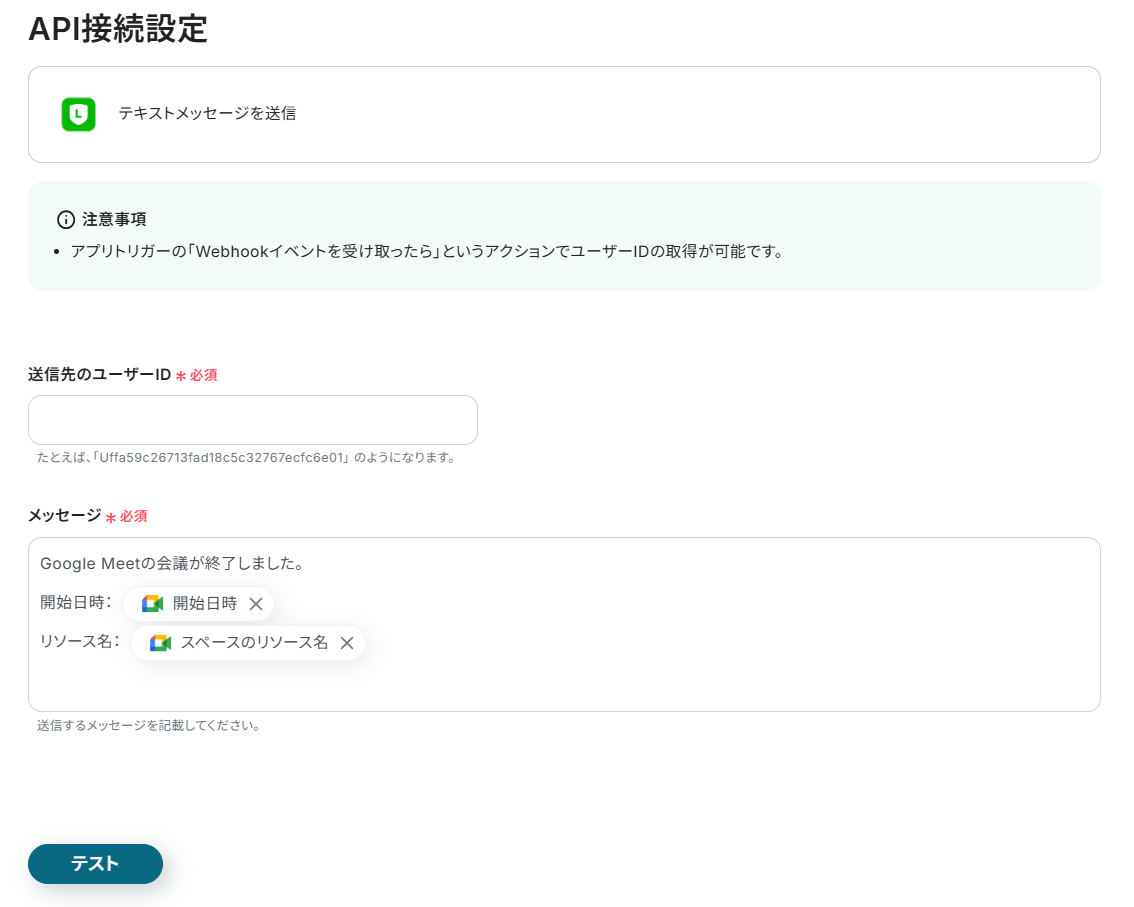Viewport: 1134px width, 907px height.
Task: Click the 注意事項 heading text
Action: point(114,219)
